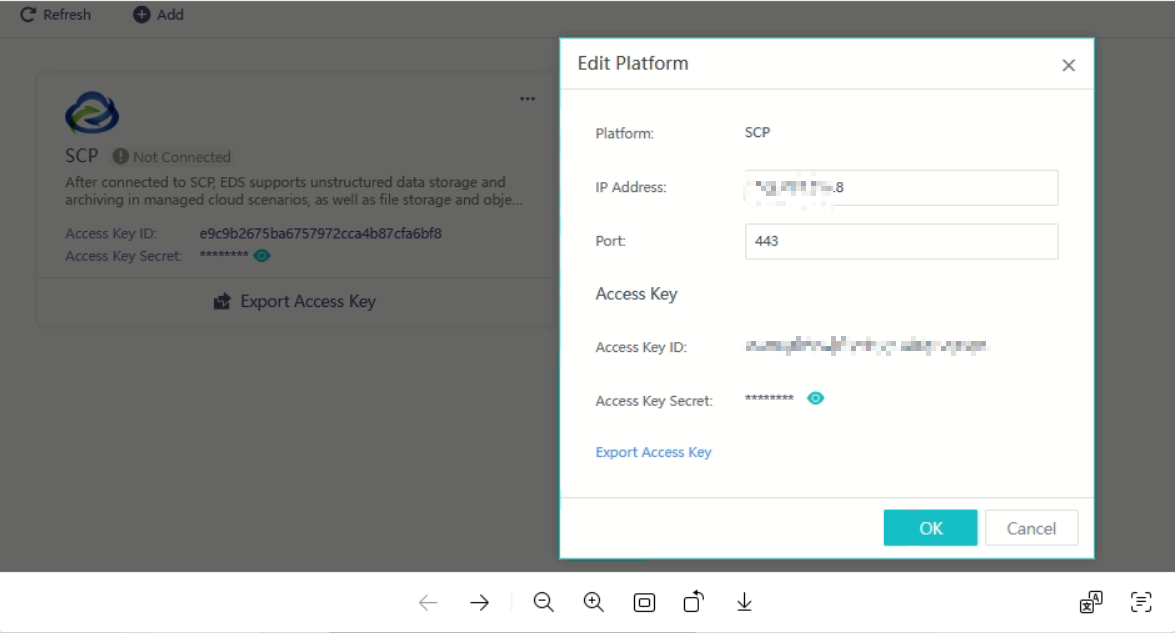Download the image

click(744, 602)
